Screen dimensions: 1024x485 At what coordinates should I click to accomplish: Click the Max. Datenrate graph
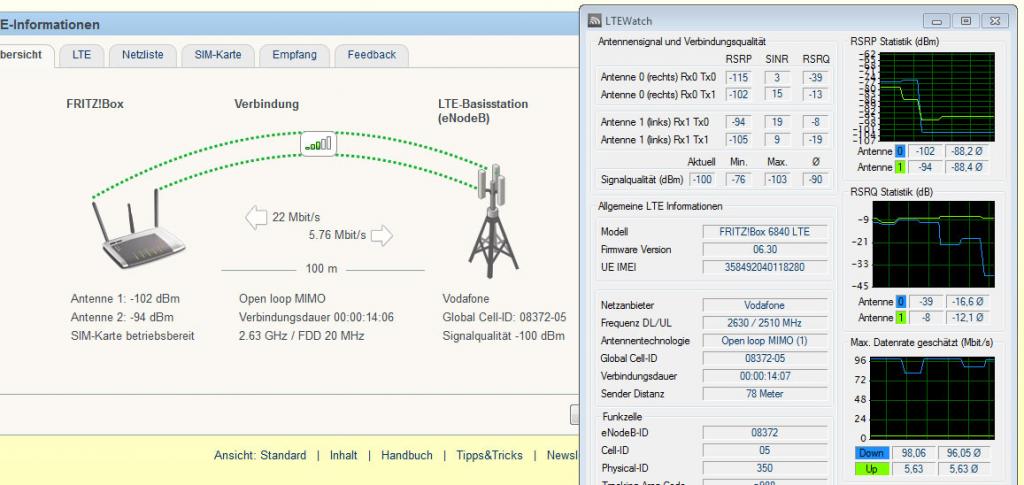pyautogui.click(x=933, y=396)
